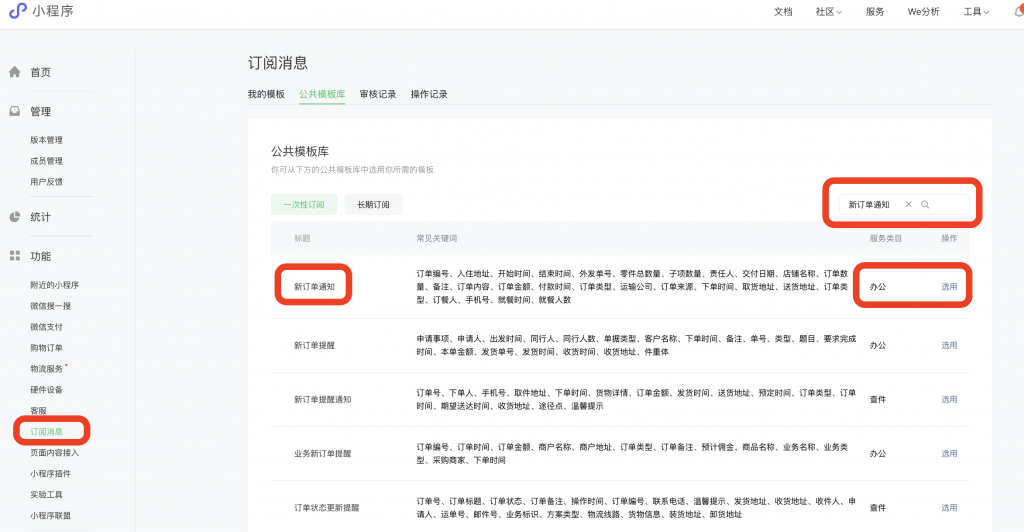Open 小程序联盟 in the sidebar

(x=50, y=515)
